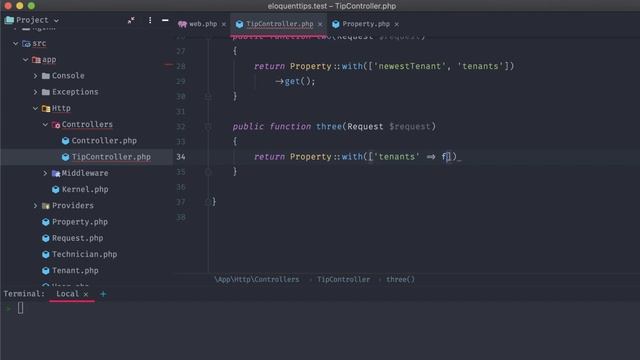Hide the Project tool window
Image resolution: width=640 pixels, height=360 pixels.
[x=165, y=20]
